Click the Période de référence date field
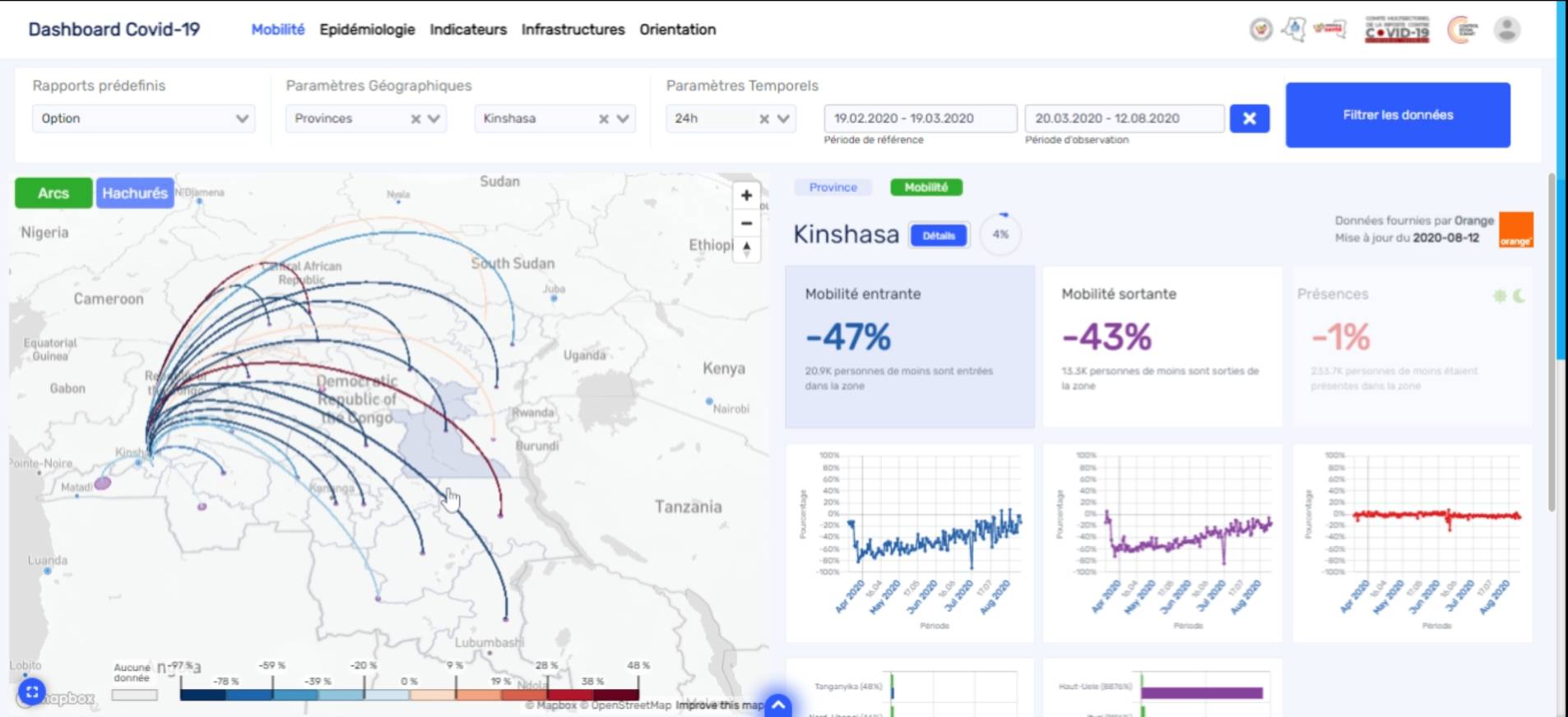 click(920, 118)
